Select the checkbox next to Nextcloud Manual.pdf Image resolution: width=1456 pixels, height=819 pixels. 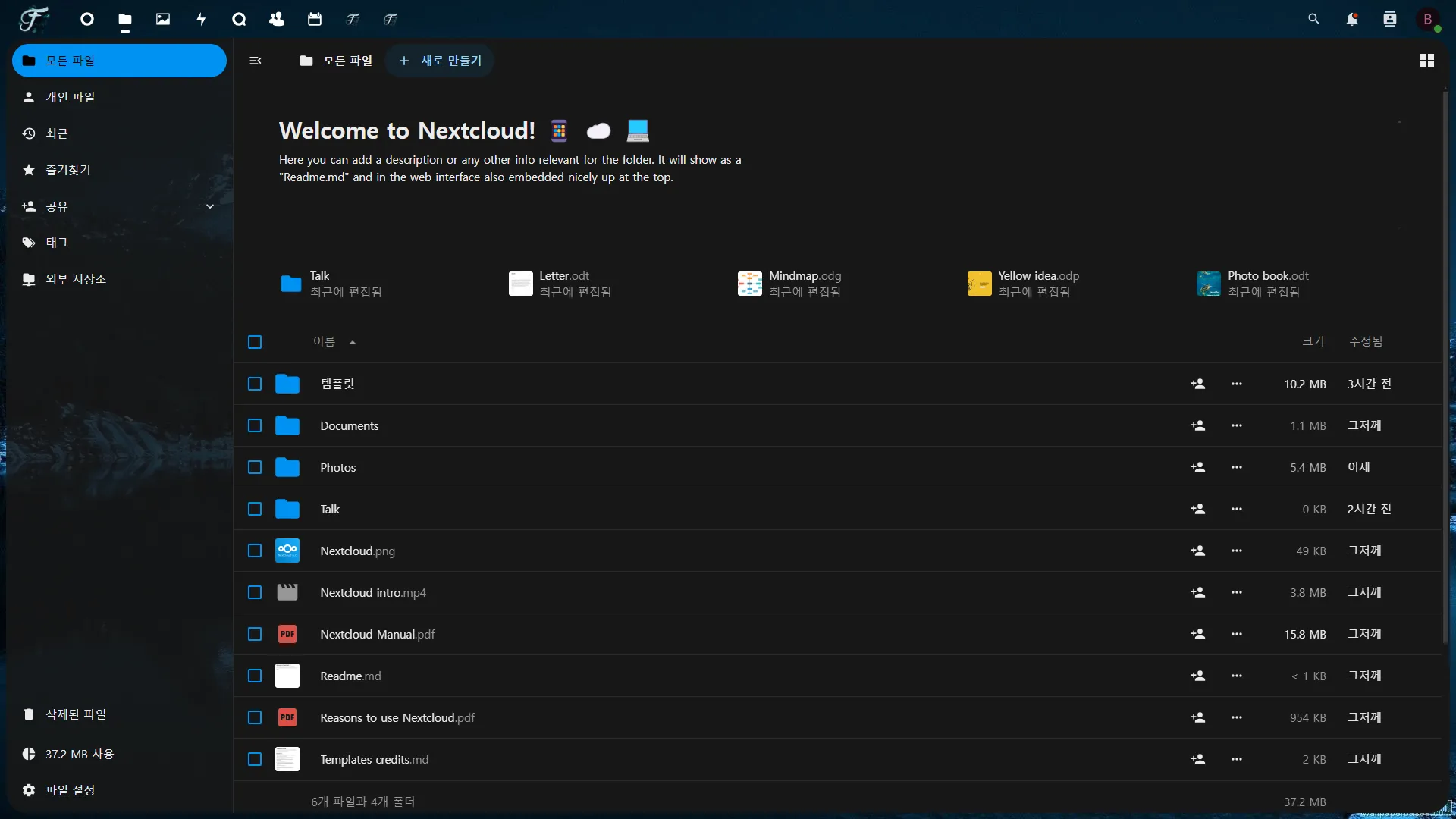(x=254, y=634)
